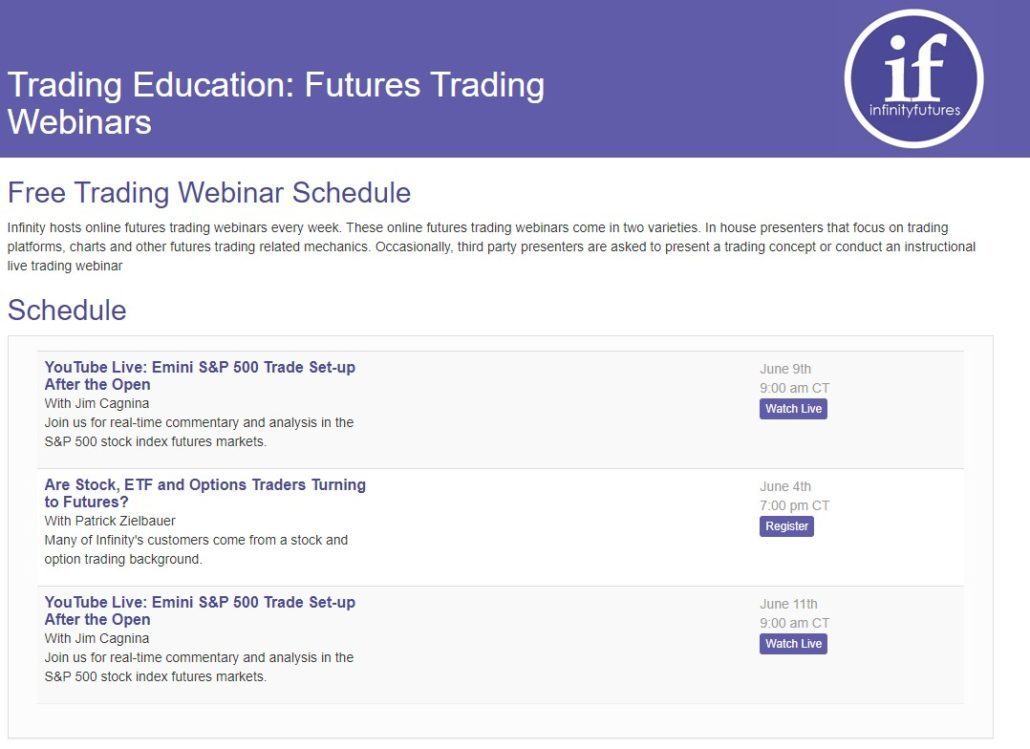Click the 'Schedule' section heading
Viewport: 1030px width, 749px height.
(66, 310)
